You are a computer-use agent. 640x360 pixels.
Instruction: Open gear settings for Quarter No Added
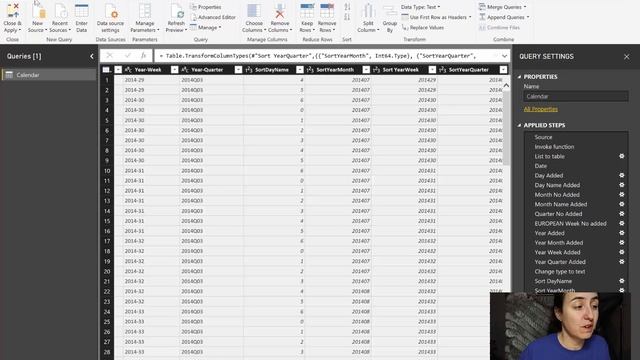click(x=622, y=214)
